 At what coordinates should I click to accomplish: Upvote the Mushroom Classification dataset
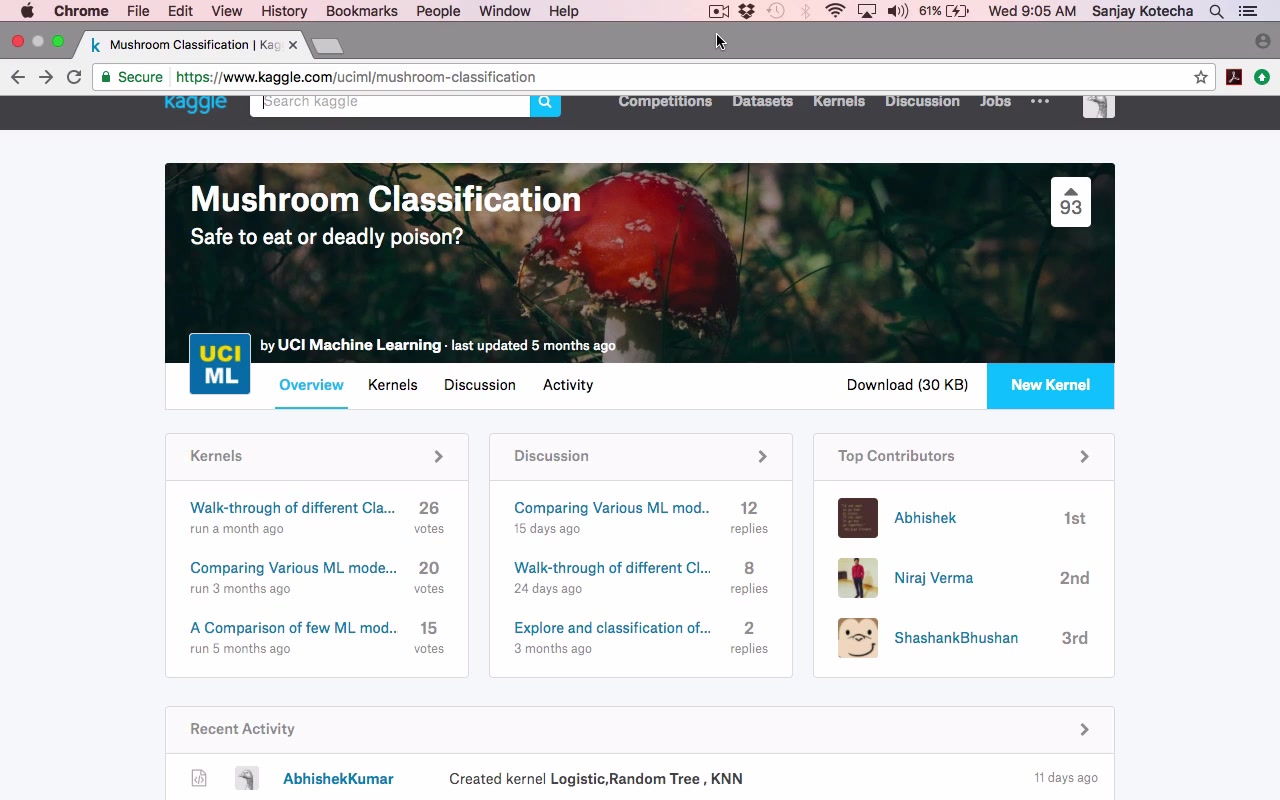click(1071, 202)
